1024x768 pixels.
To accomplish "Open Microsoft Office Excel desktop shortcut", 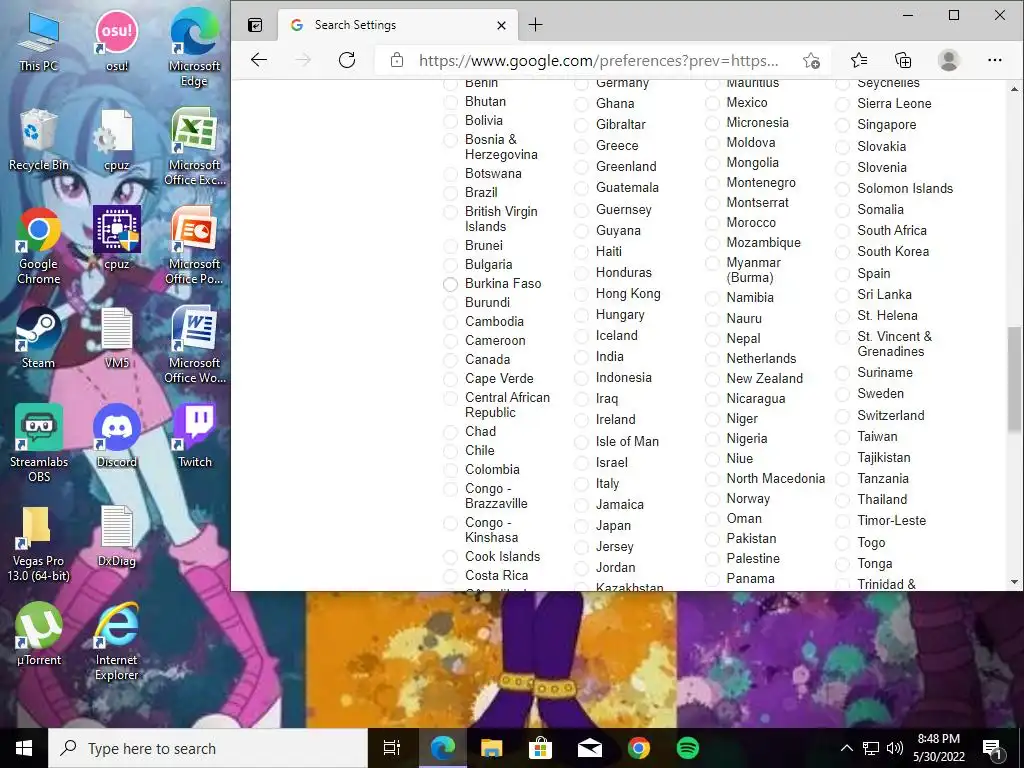I will (195, 147).
